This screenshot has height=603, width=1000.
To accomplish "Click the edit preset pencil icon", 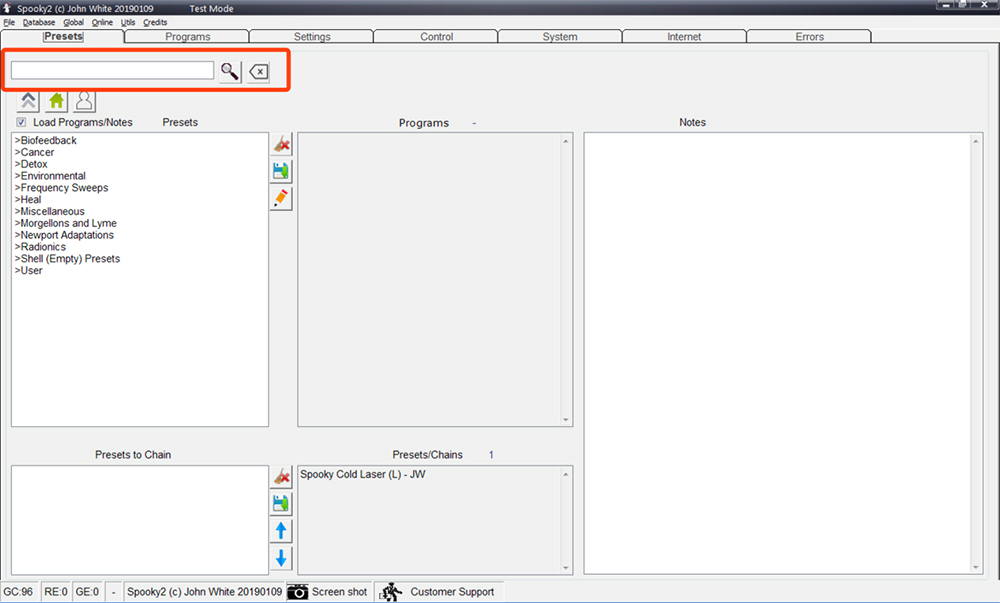I will click(281, 197).
